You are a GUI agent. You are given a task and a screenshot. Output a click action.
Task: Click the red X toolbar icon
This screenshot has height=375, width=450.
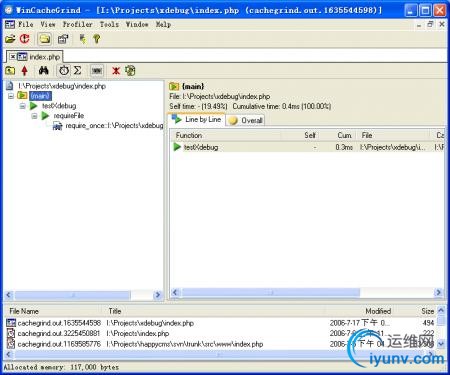pos(116,71)
